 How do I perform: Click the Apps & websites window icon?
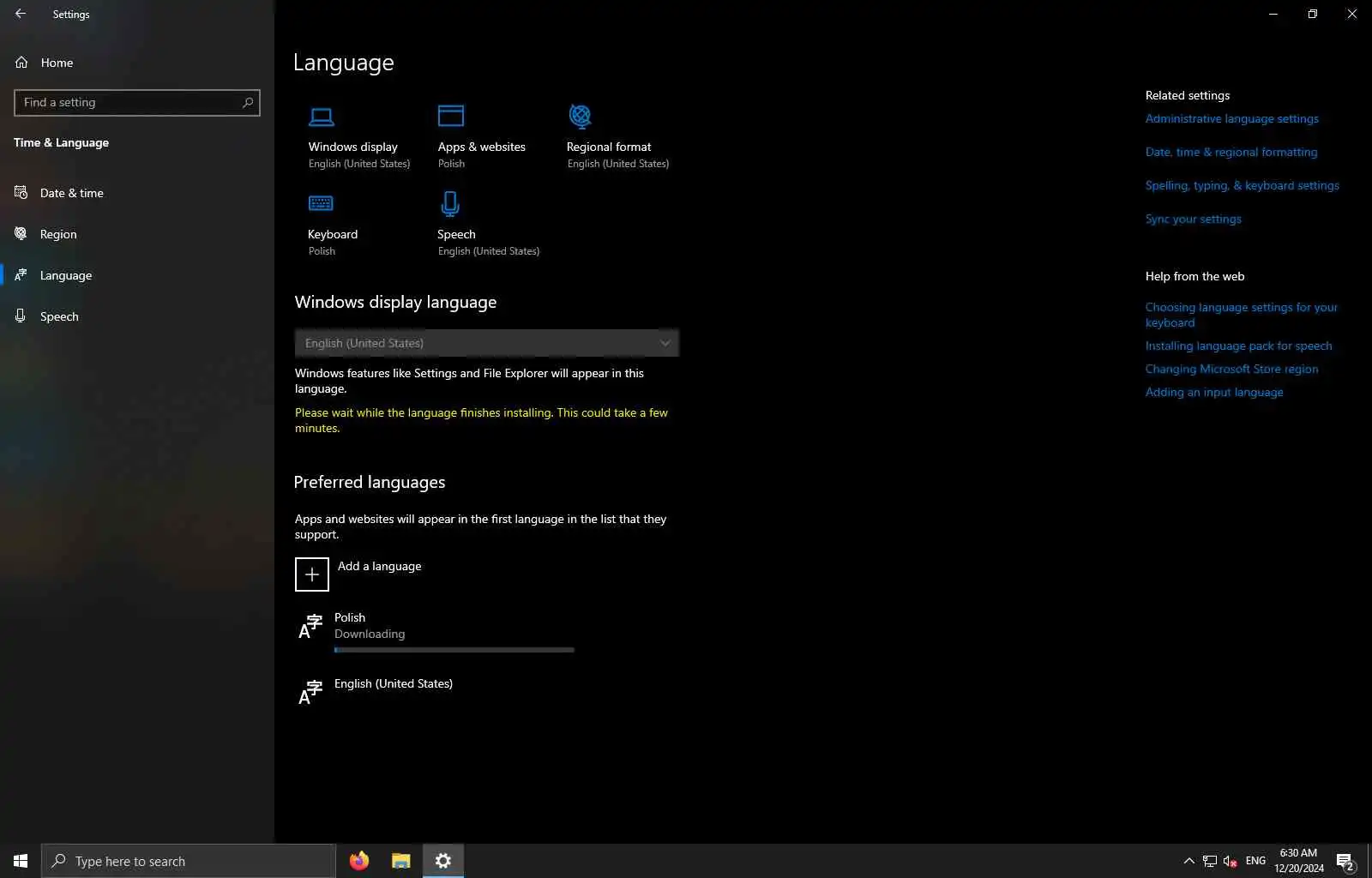(x=451, y=116)
